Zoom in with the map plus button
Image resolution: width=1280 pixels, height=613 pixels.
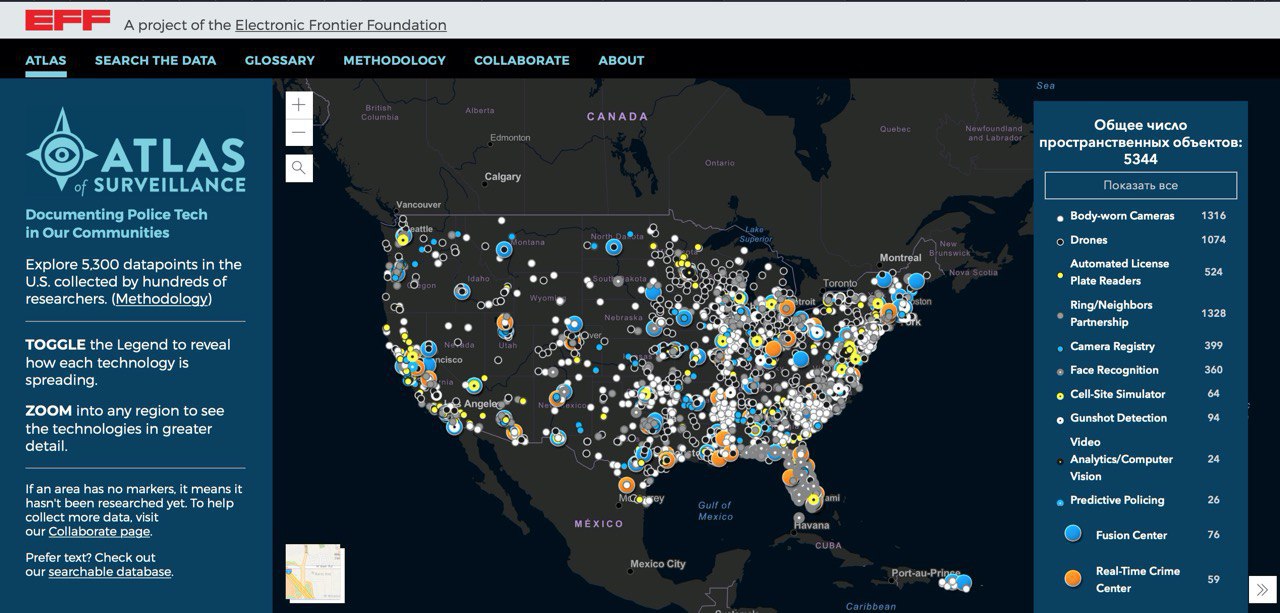(x=299, y=105)
